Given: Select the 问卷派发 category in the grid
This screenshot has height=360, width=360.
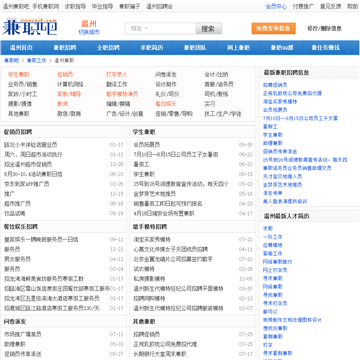Looking at the screenshot, I should coord(166,75).
